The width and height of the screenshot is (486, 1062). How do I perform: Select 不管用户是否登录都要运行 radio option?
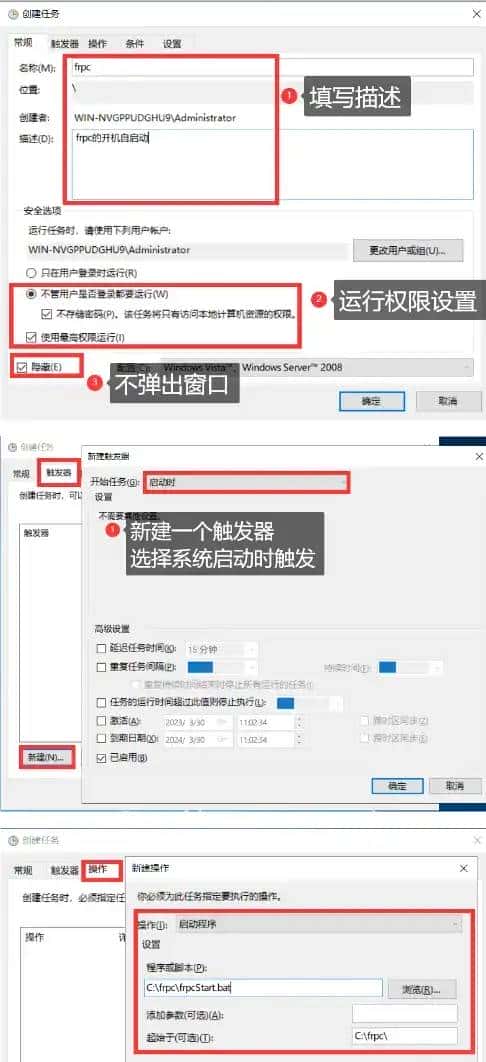click(30, 294)
